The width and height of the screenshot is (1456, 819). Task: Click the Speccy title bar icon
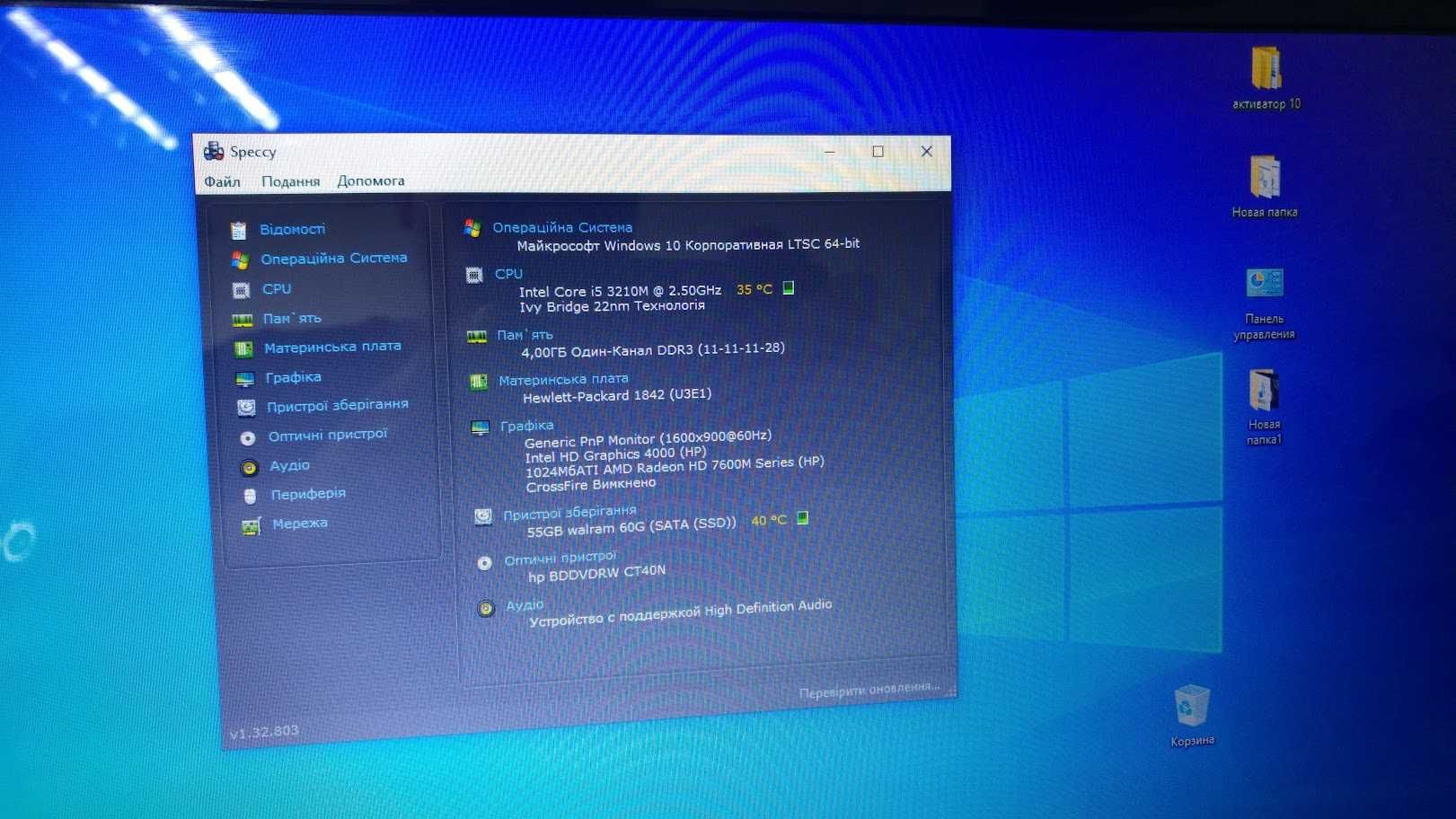[214, 151]
